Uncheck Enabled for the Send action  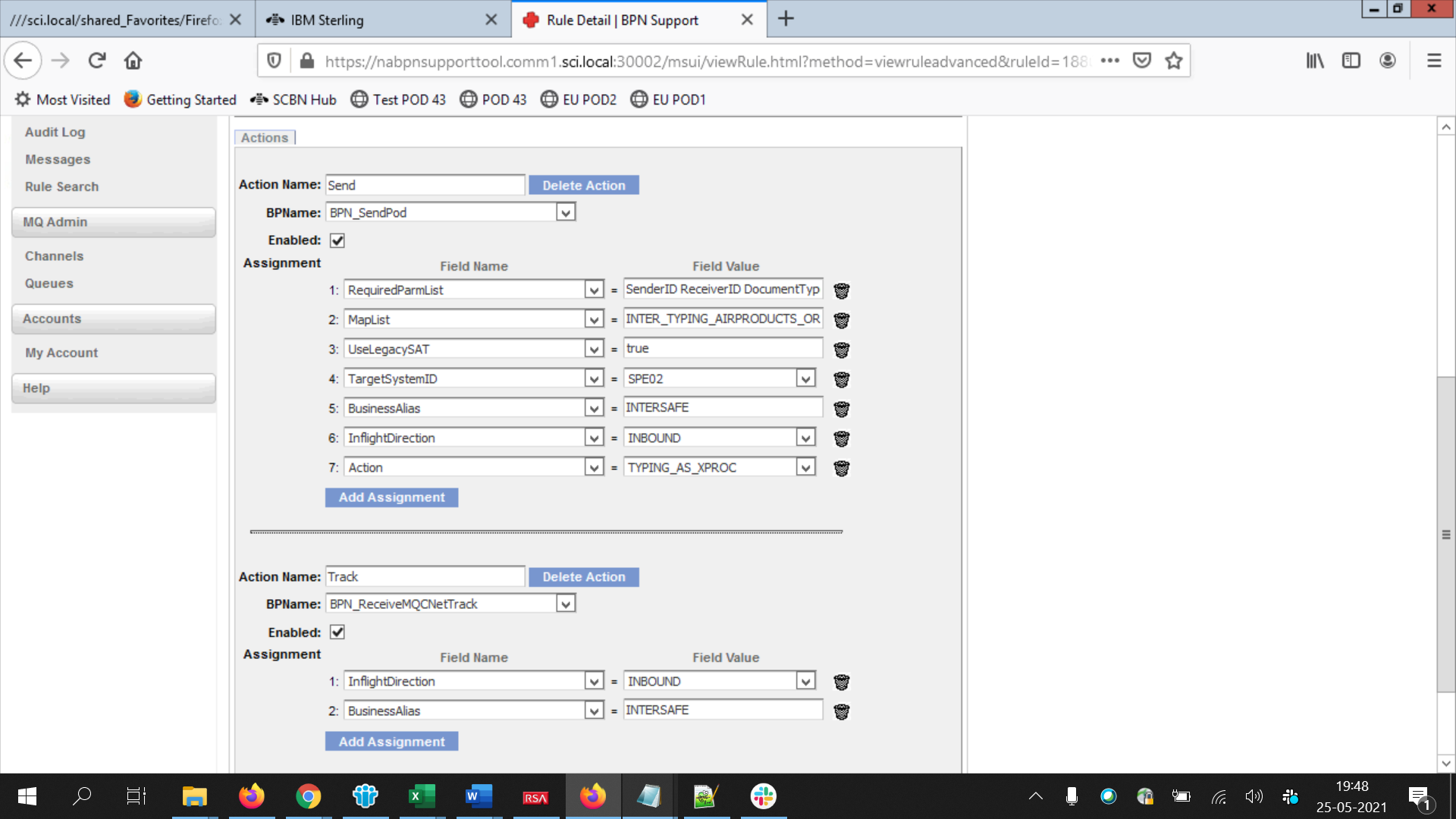[x=337, y=240]
